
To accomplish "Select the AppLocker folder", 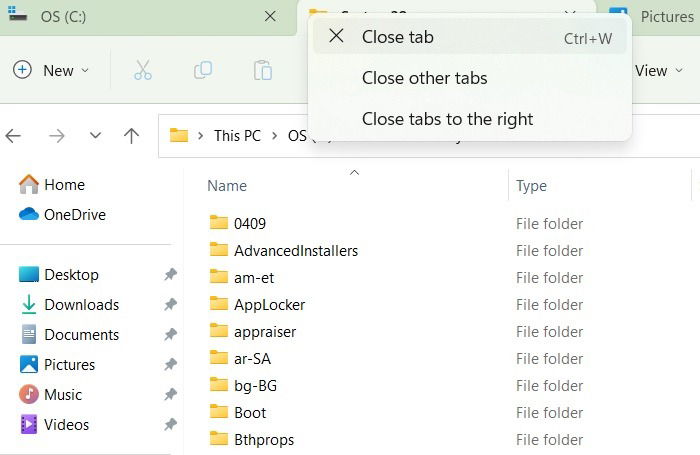I will point(269,305).
